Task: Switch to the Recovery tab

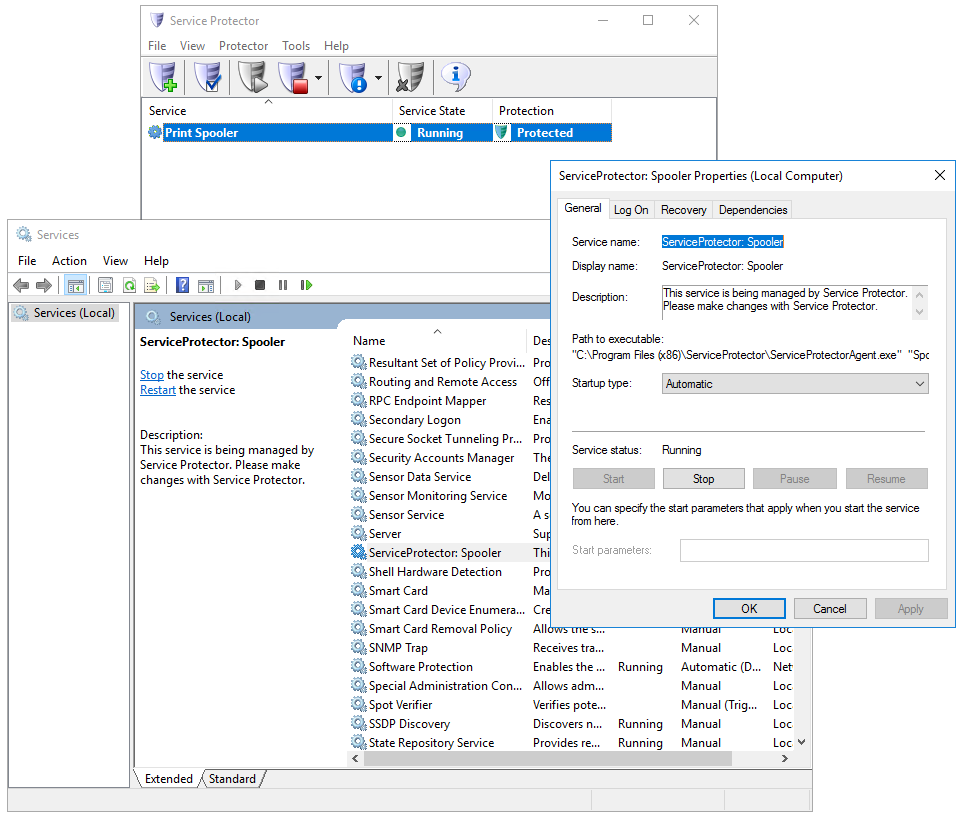Action: pyautogui.click(x=683, y=210)
